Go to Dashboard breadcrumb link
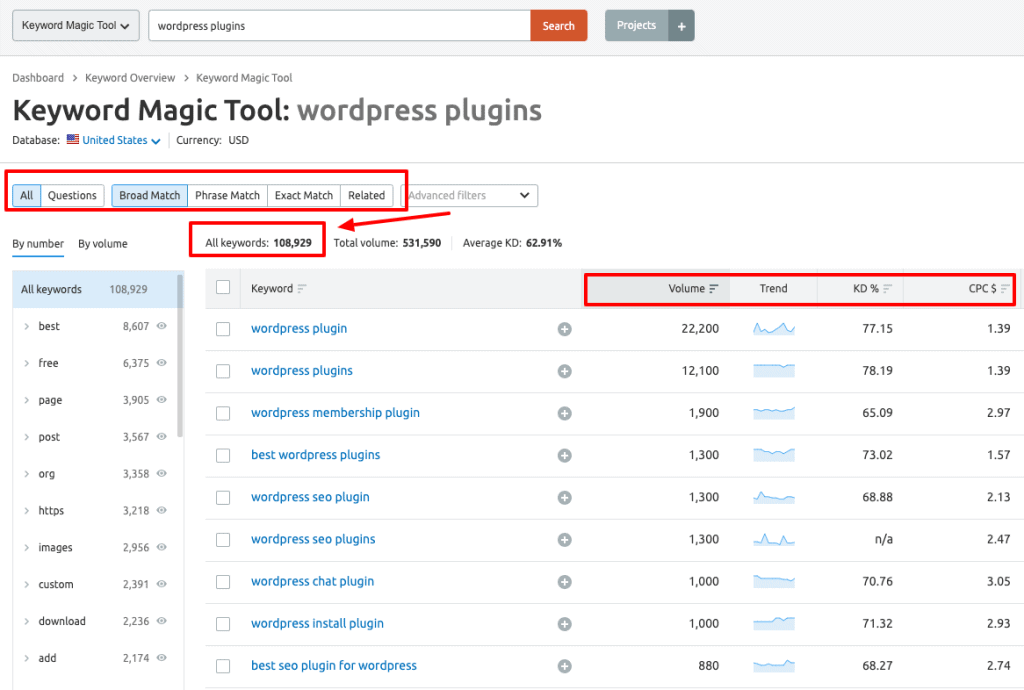 click(x=38, y=78)
